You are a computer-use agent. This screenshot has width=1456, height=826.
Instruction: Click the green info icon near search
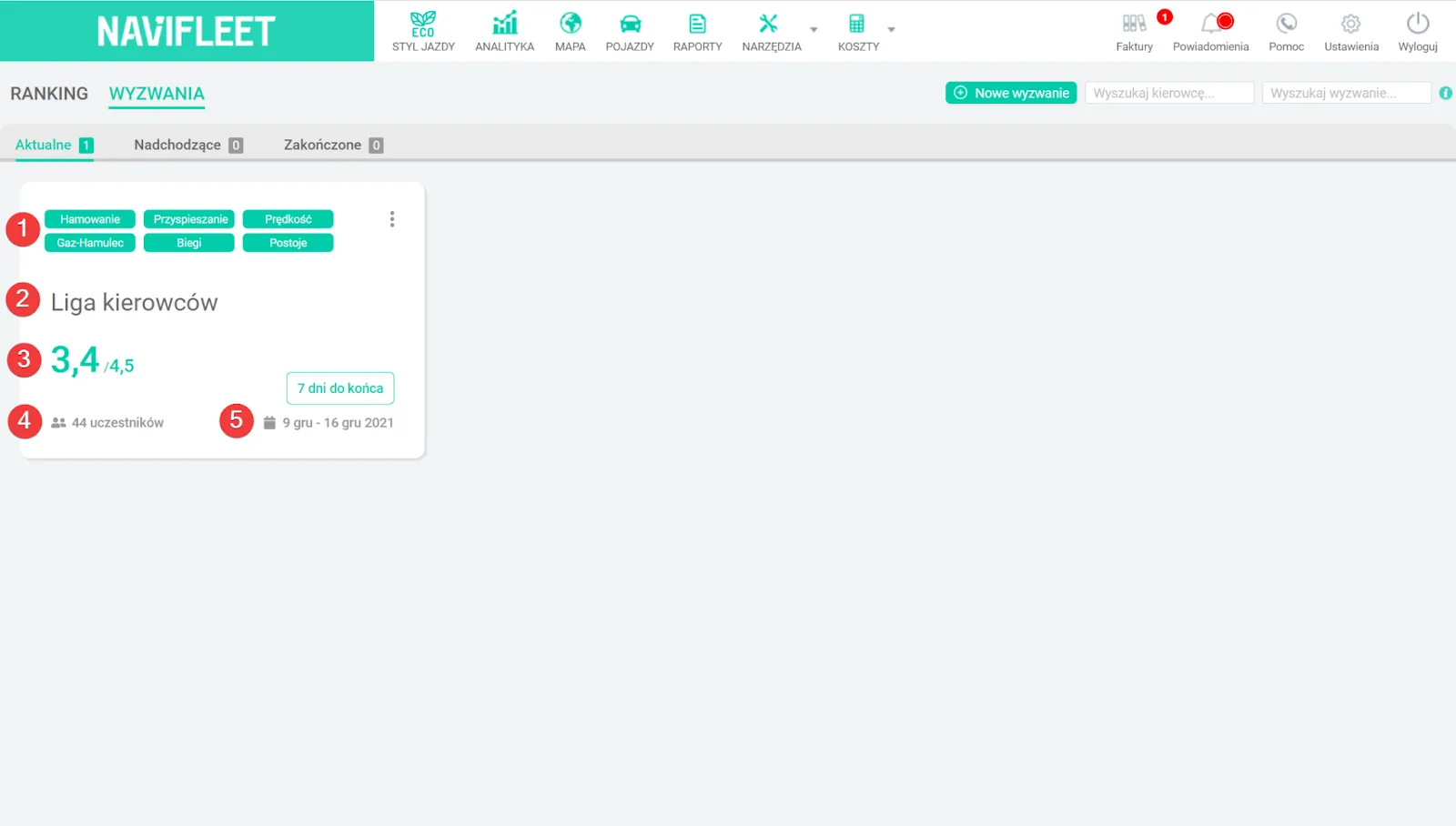[x=1445, y=93]
